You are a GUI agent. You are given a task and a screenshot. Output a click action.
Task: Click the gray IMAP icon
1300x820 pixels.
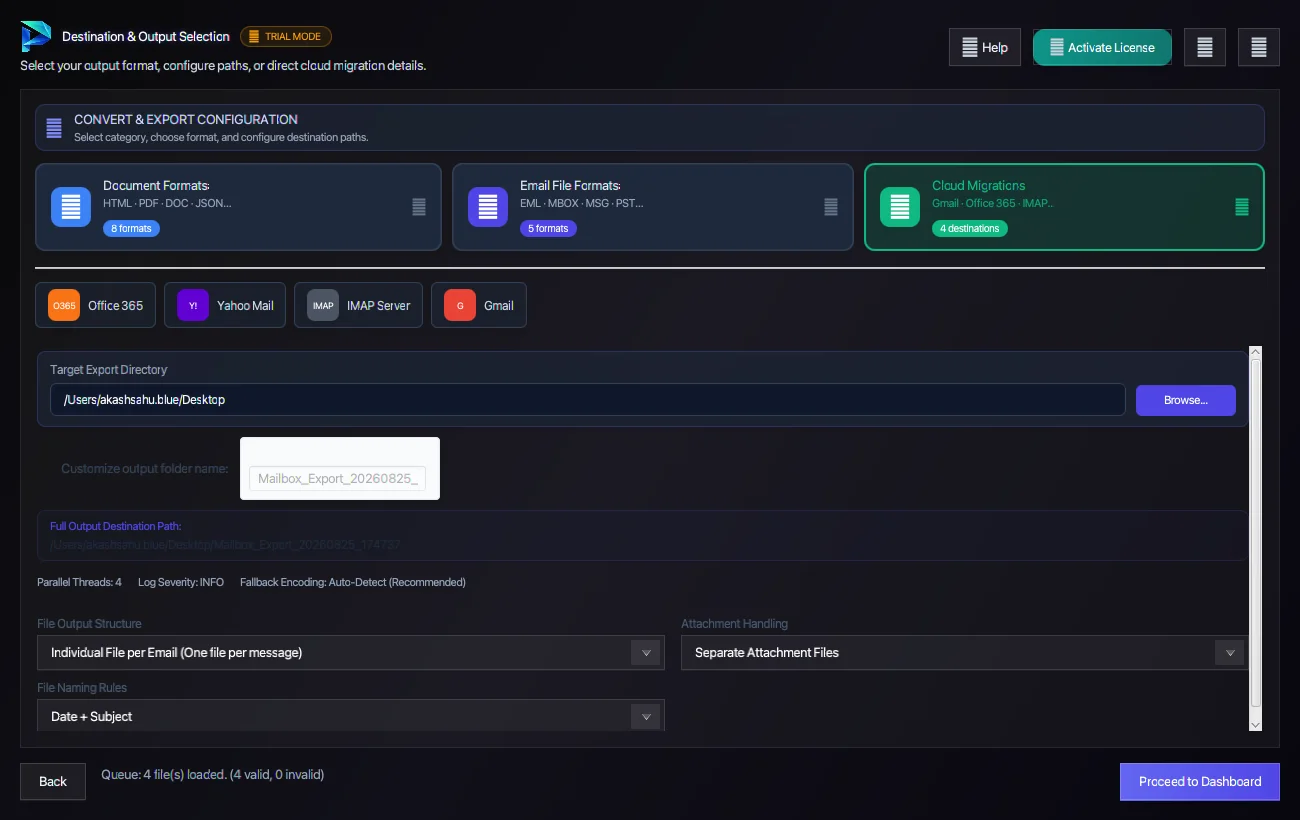(x=323, y=305)
